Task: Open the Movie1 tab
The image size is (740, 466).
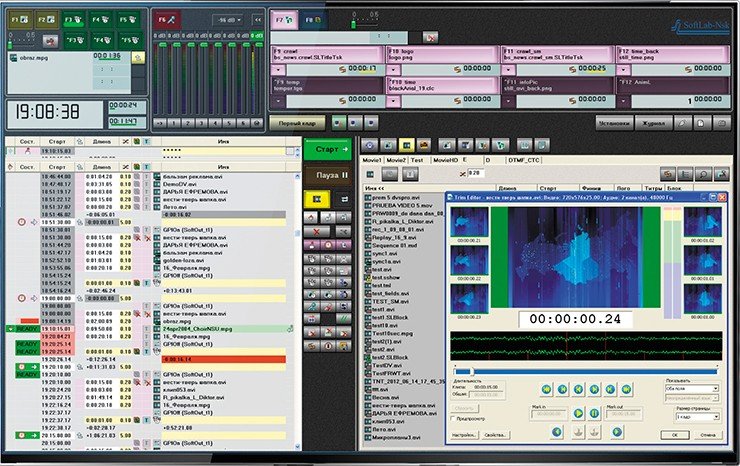Action: pyautogui.click(x=371, y=160)
